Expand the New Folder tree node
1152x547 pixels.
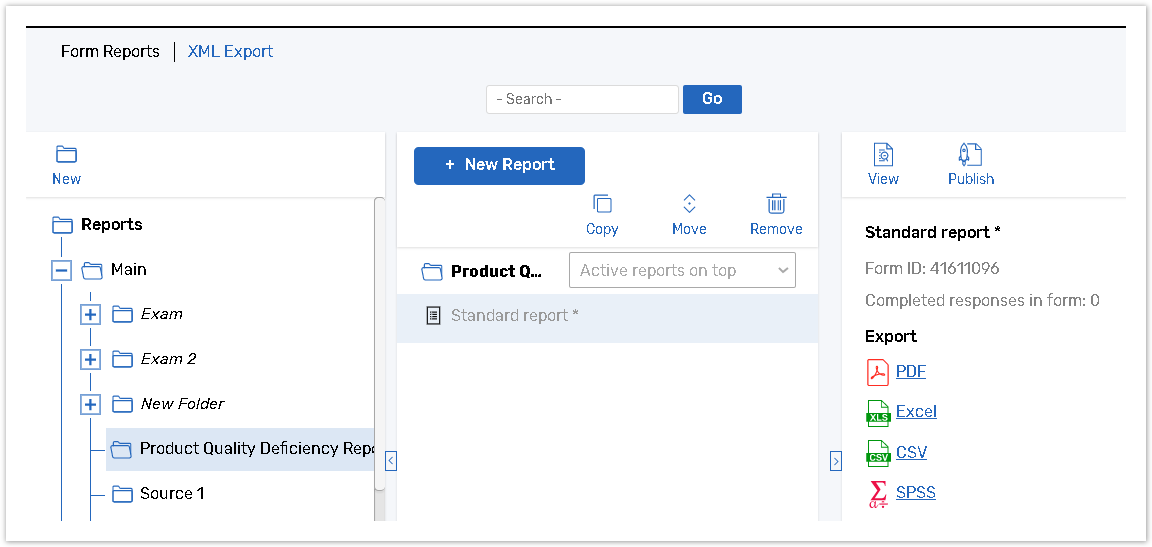tap(91, 404)
